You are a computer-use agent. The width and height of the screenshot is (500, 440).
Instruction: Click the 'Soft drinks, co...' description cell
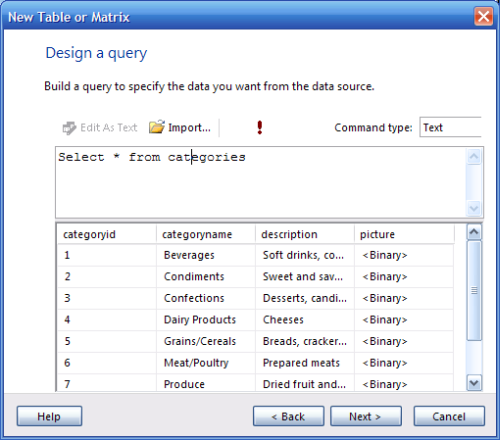point(305,255)
